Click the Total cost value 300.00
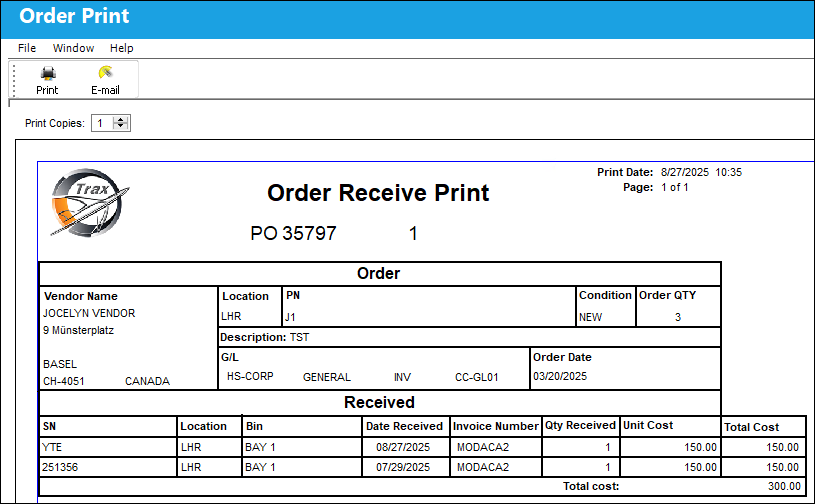Viewport: 815px width, 504px height. (784, 486)
